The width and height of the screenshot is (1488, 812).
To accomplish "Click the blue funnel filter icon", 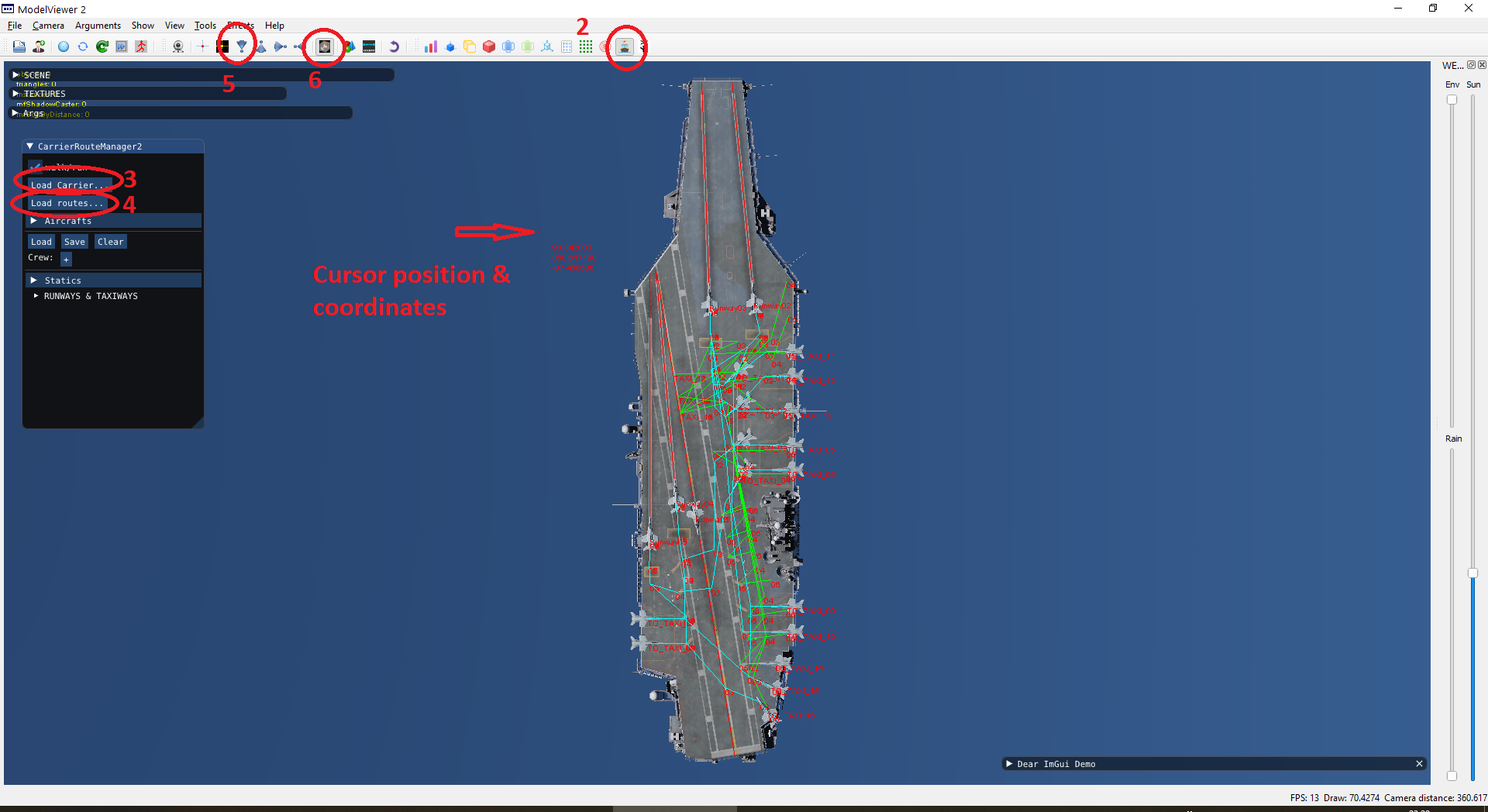I will pos(242,46).
